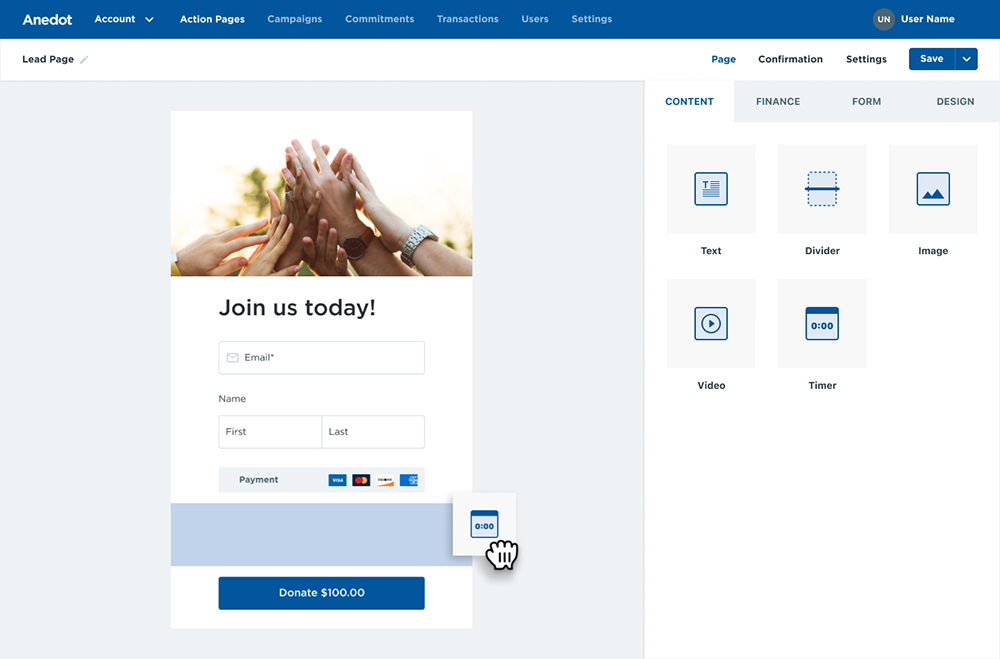
Task: Select the Image content block icon
Action: pos(933,189)
